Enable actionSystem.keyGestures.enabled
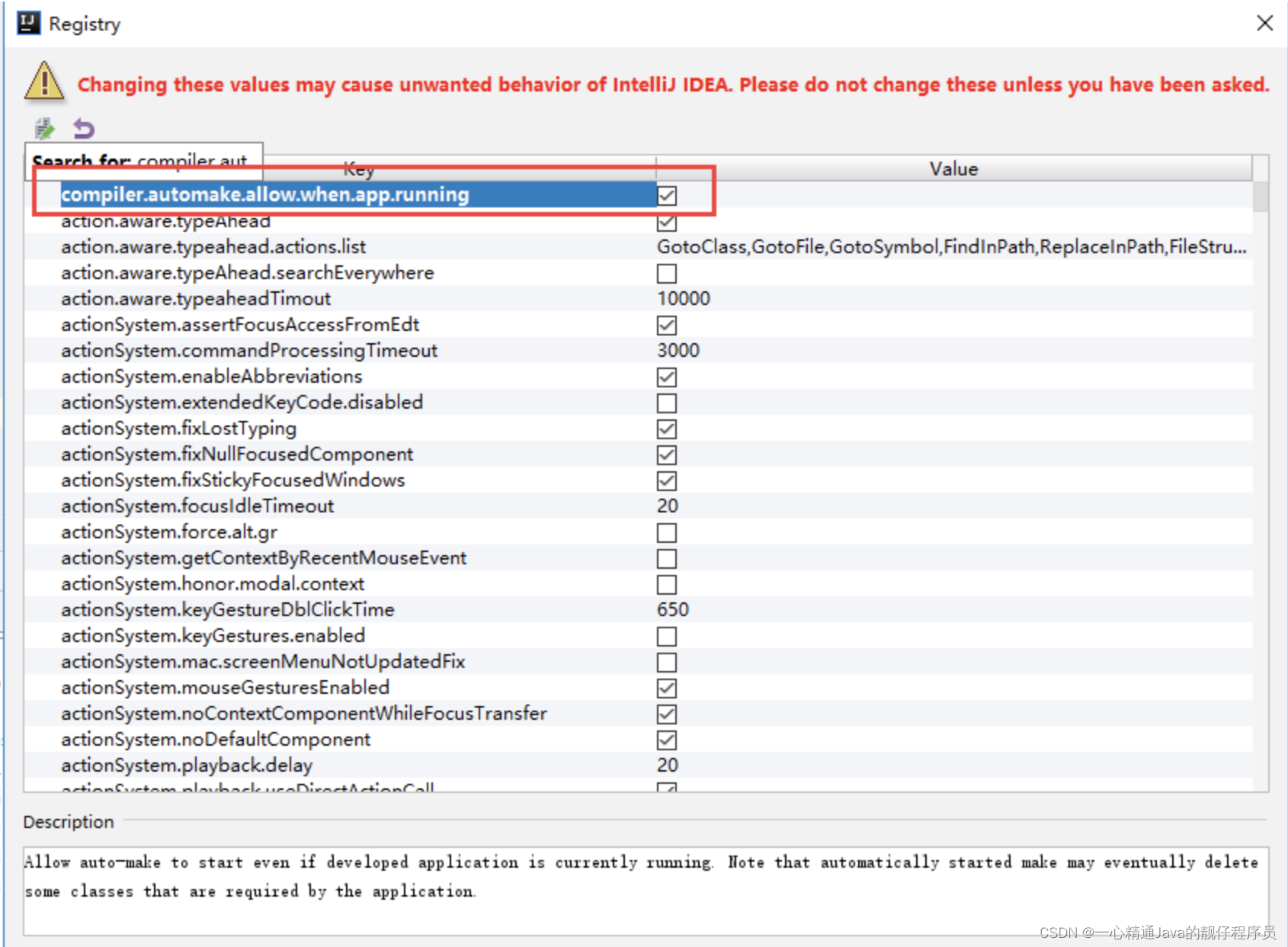This screenshot has height=947, width=1288. [667, 636]
